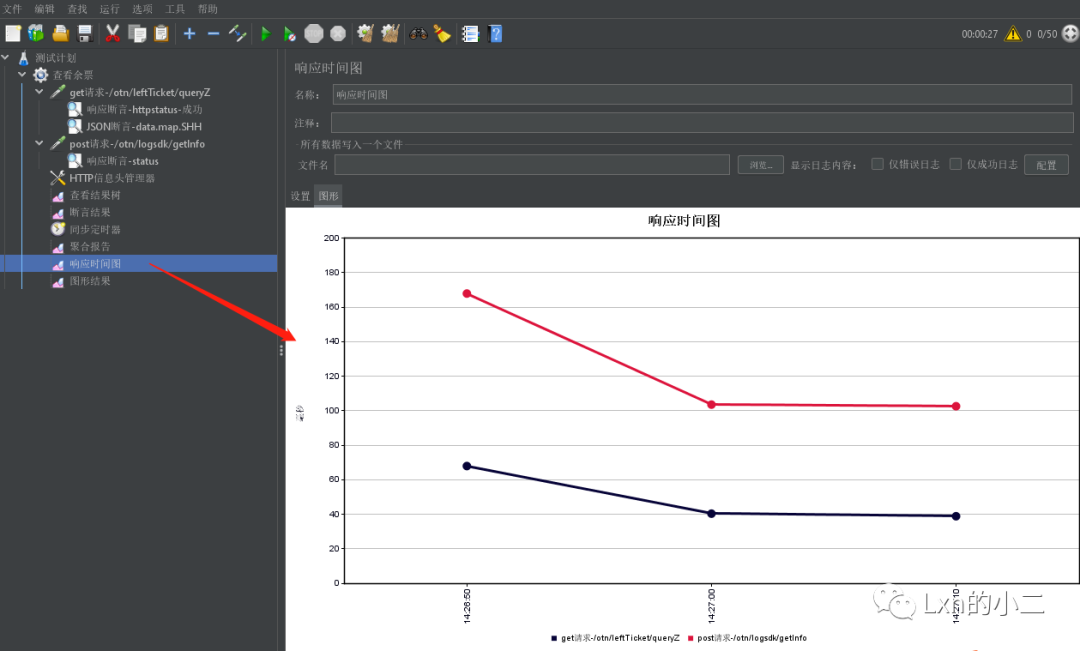Click the Clear all results icon
1080x651 pixels.
point(391,33)
